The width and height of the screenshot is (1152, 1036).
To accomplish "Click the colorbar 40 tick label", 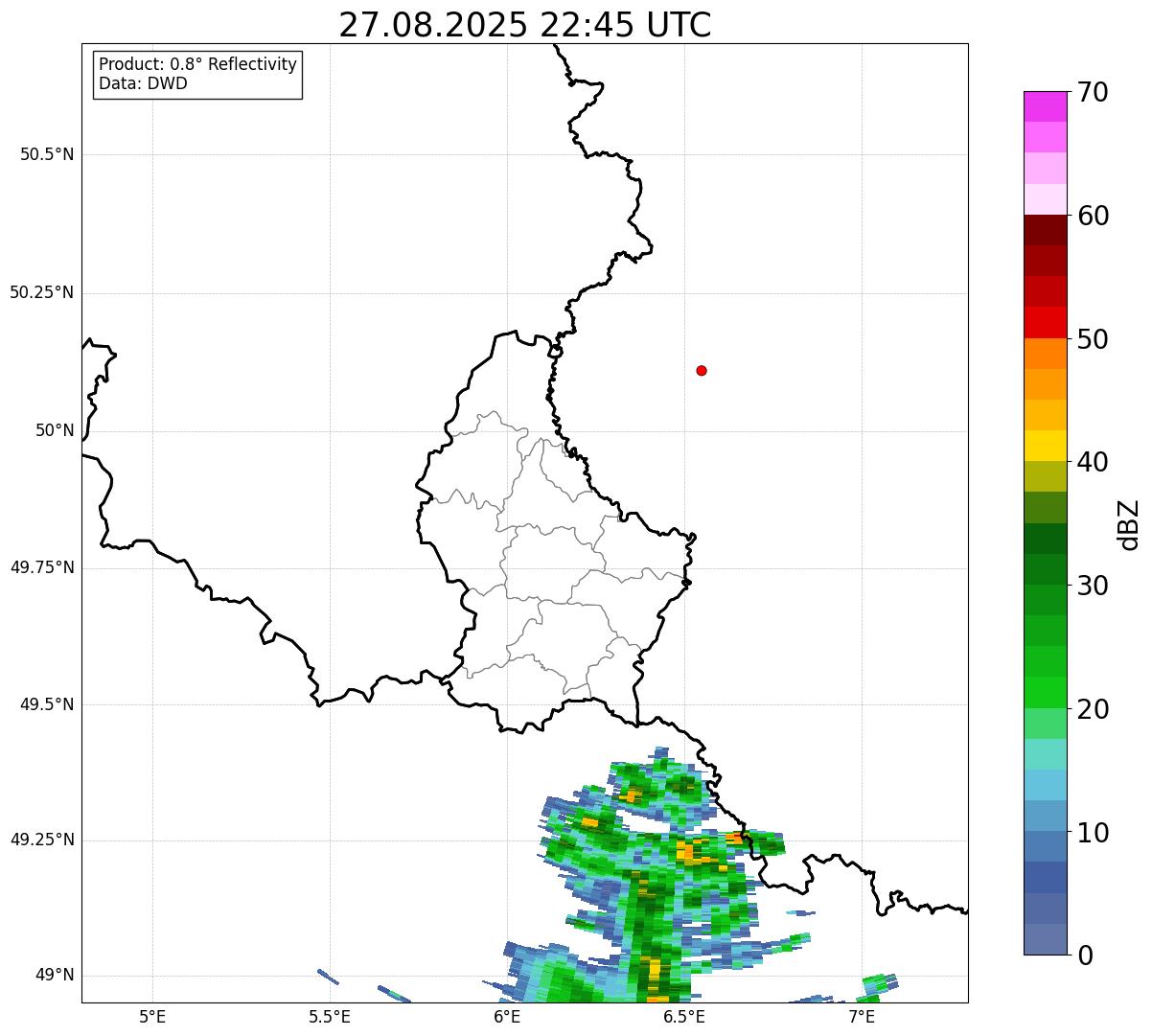I will click(1093, 462).
